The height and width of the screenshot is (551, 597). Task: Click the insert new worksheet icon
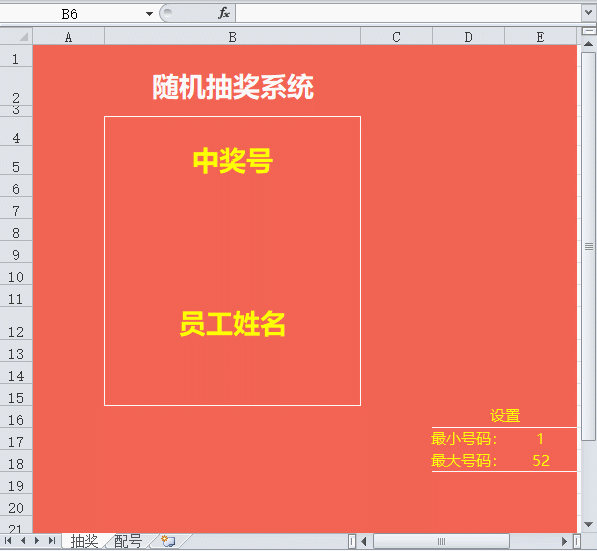click(x=168, y=541)
